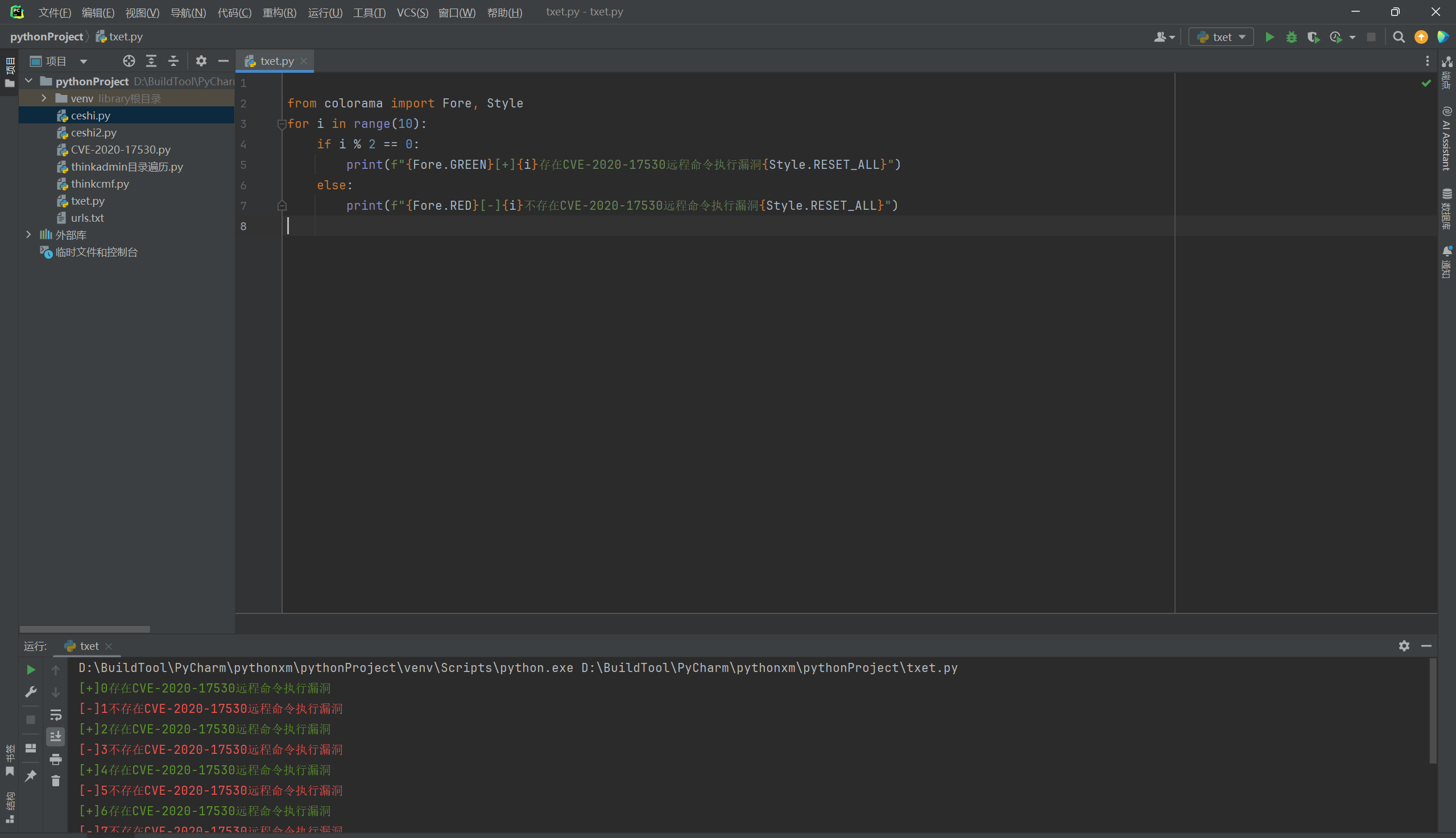Click txet.py in the breadcrumb bar
The width and height of the screenshot is (1456, 838).
click(119, 37)
